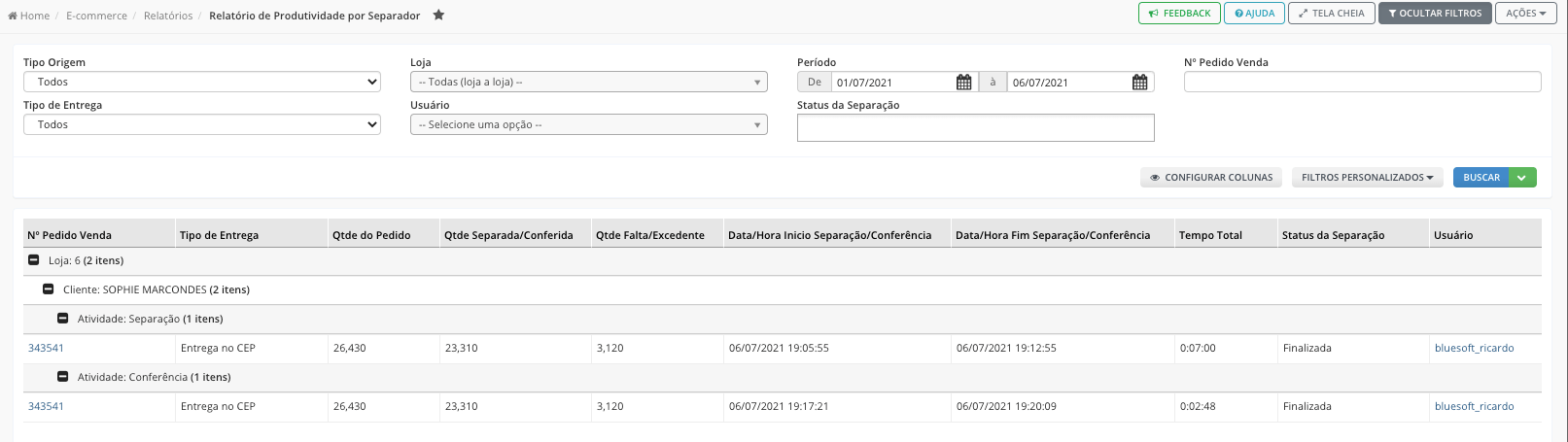Switch to Tela Cheia fullscreen mode

tap(1332, 14)
